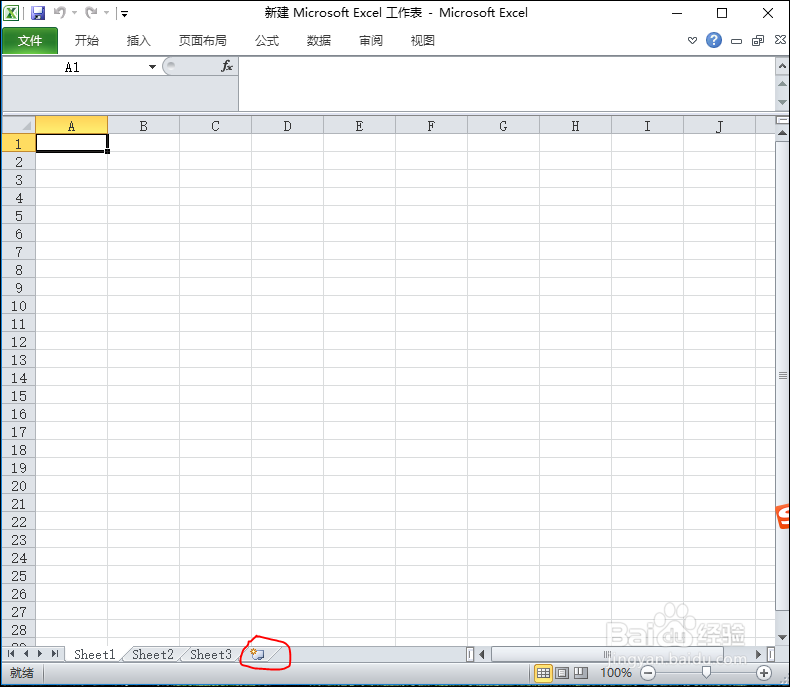Switch to the 视图 ribbon tab
The image size is (790, 687).
pos(422,40)
